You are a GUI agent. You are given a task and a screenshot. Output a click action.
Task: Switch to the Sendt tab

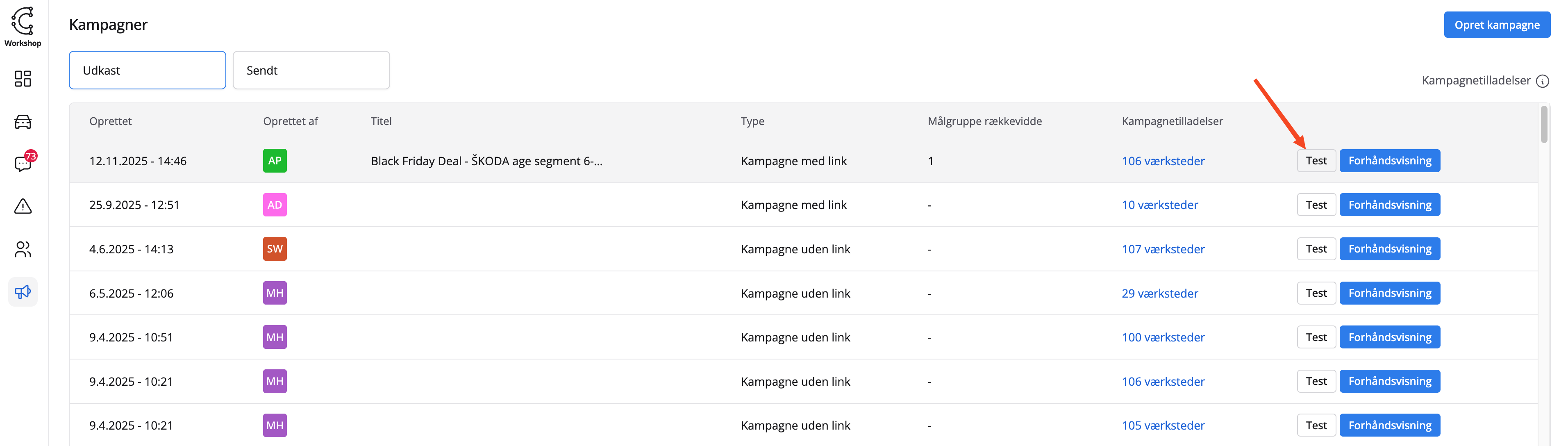311,70
